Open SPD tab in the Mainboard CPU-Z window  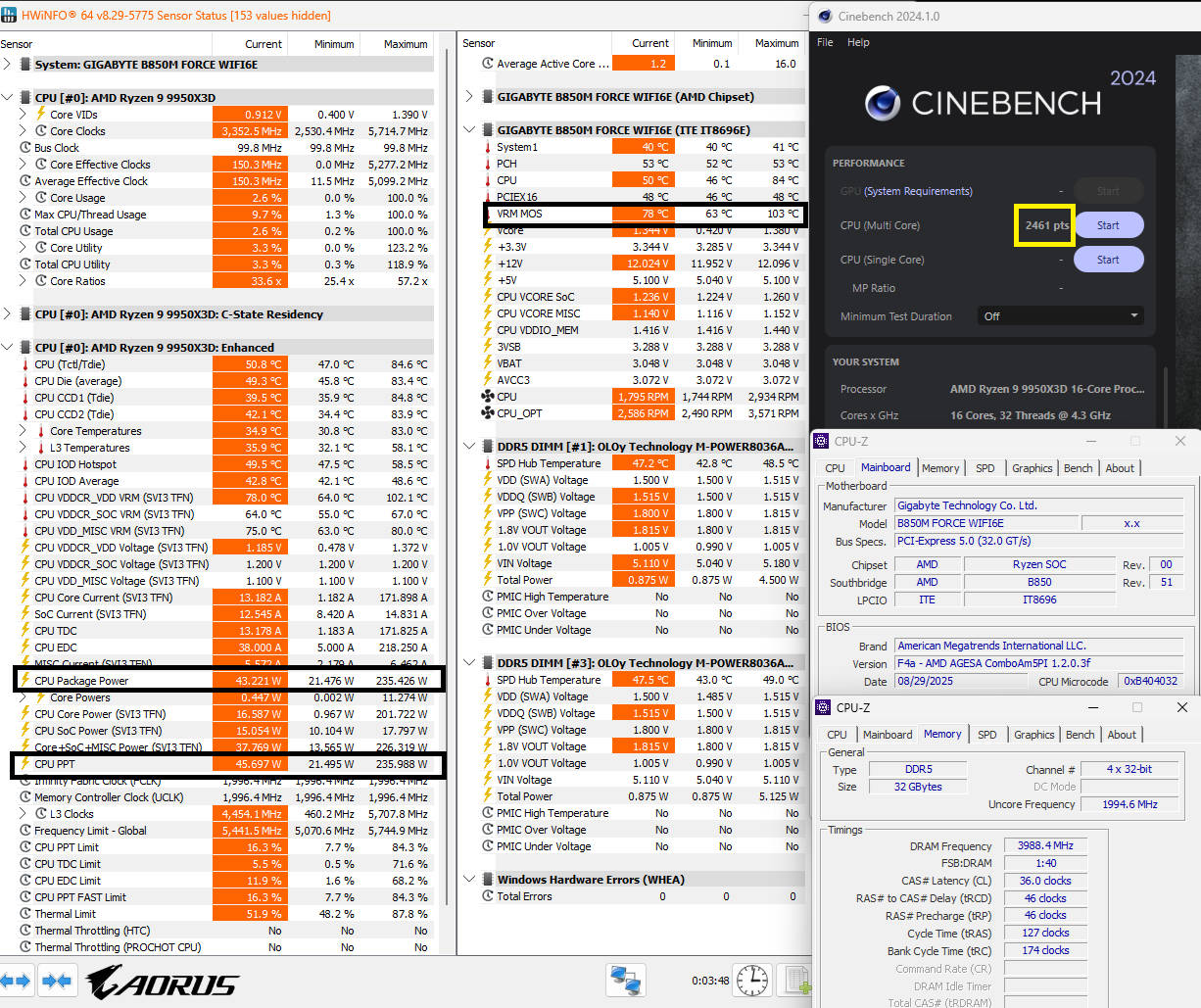[x=985, y=468]
